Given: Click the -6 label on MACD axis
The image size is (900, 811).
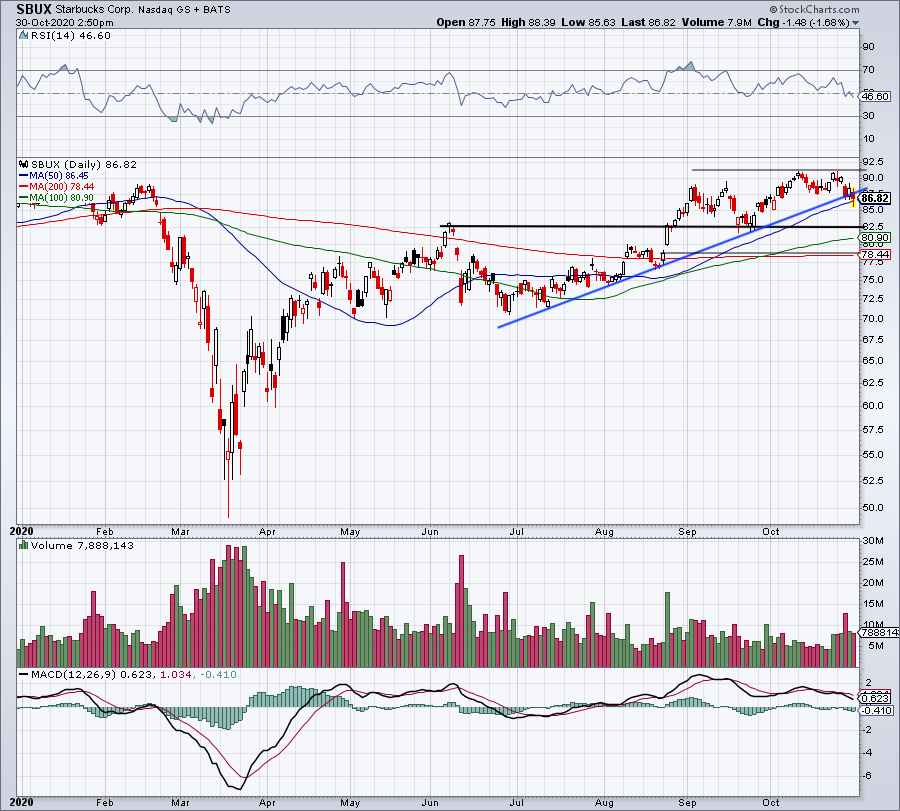Looking at the screenshot, I should tap(867, 776).
